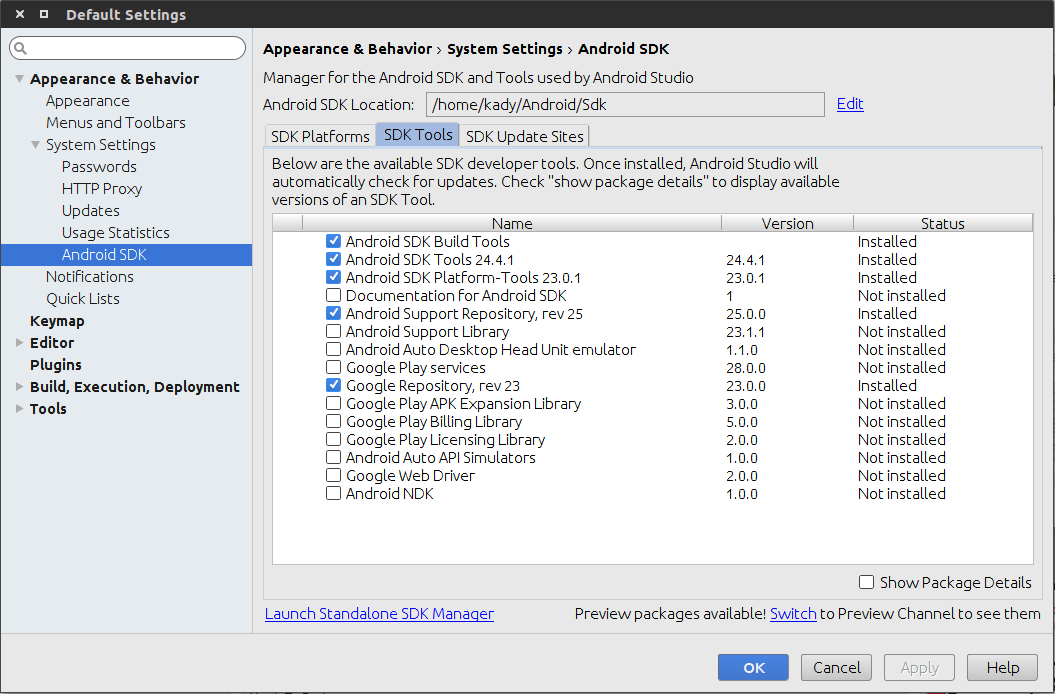Collapse System Settings tree node
Viewport: 1055px width, 694px height.
[36, 145]
